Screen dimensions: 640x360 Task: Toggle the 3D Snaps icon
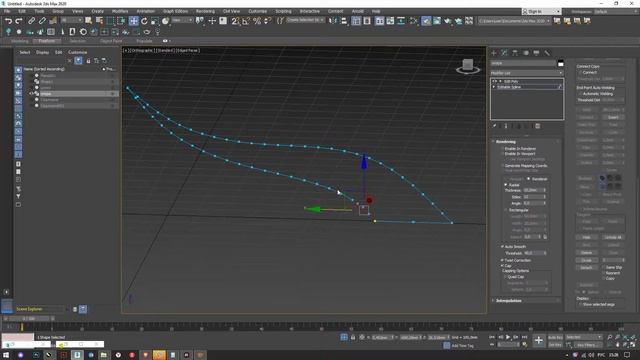236,20
